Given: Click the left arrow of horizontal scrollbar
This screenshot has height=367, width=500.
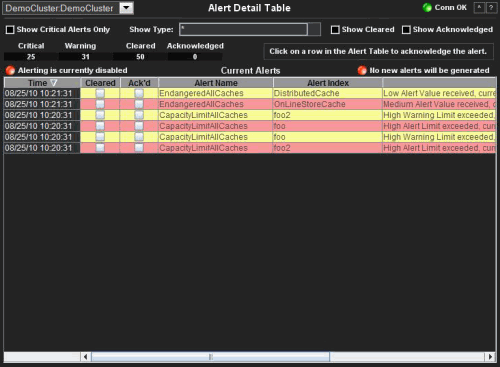Looking at the screenshot, I should (x=86, y=357).
